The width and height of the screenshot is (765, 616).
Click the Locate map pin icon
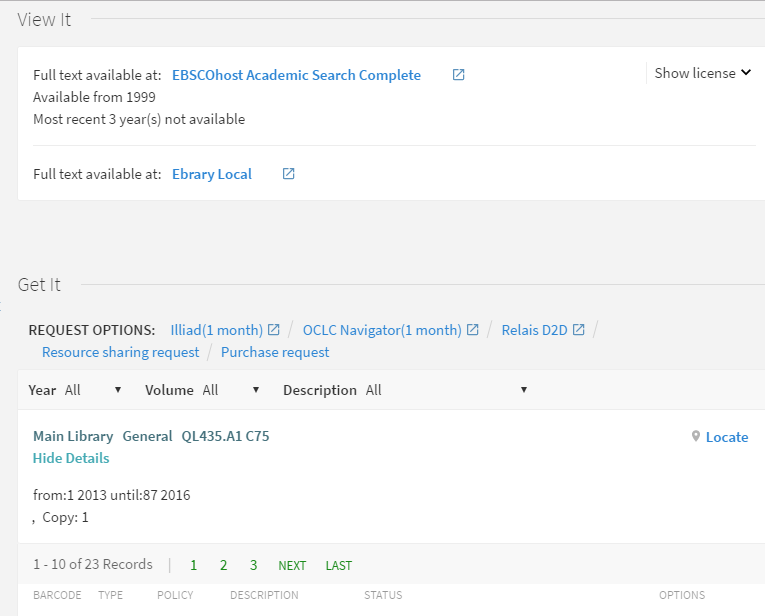pyautogui.click(x=696, y=437)
